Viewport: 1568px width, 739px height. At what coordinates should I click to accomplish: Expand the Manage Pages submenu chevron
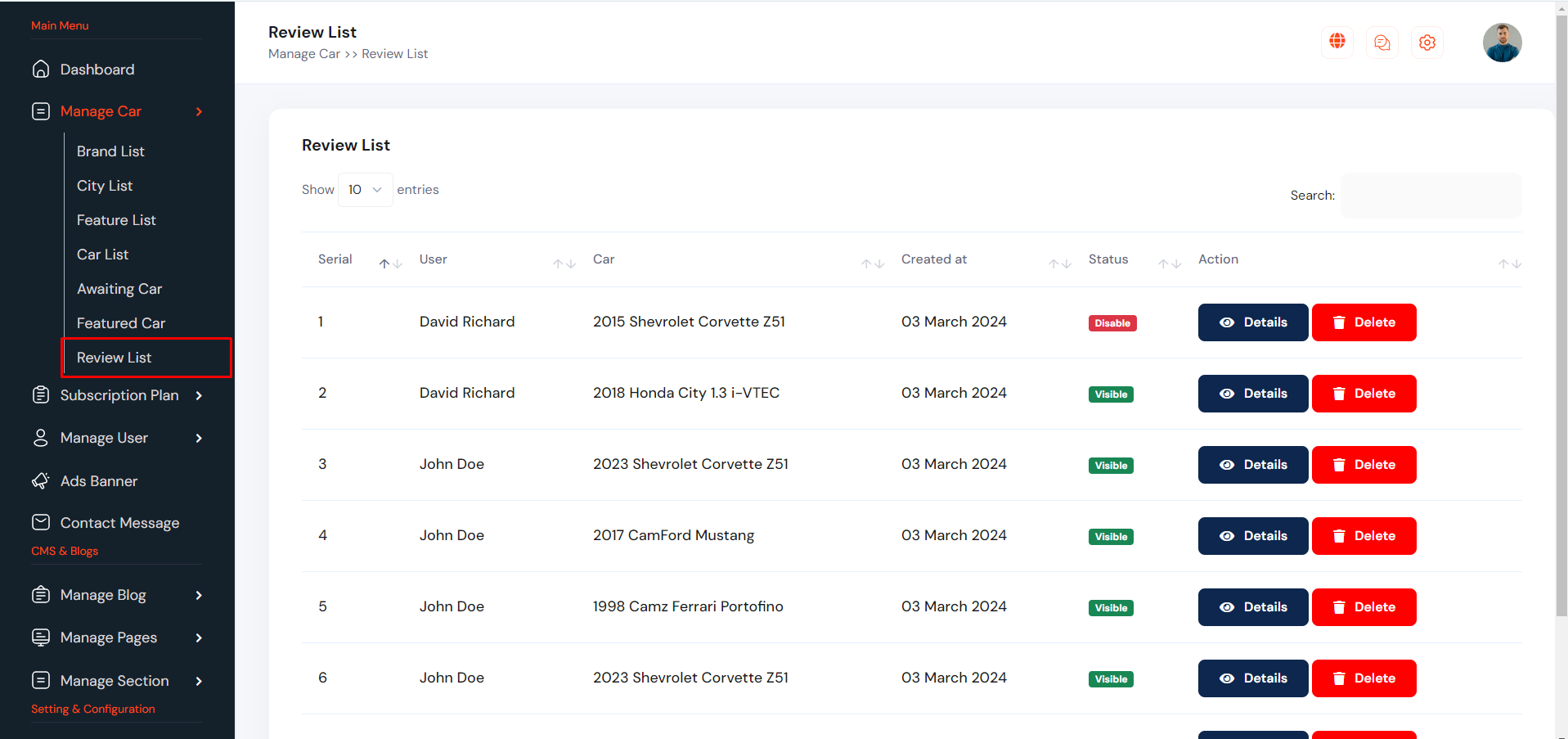[199, 638]
